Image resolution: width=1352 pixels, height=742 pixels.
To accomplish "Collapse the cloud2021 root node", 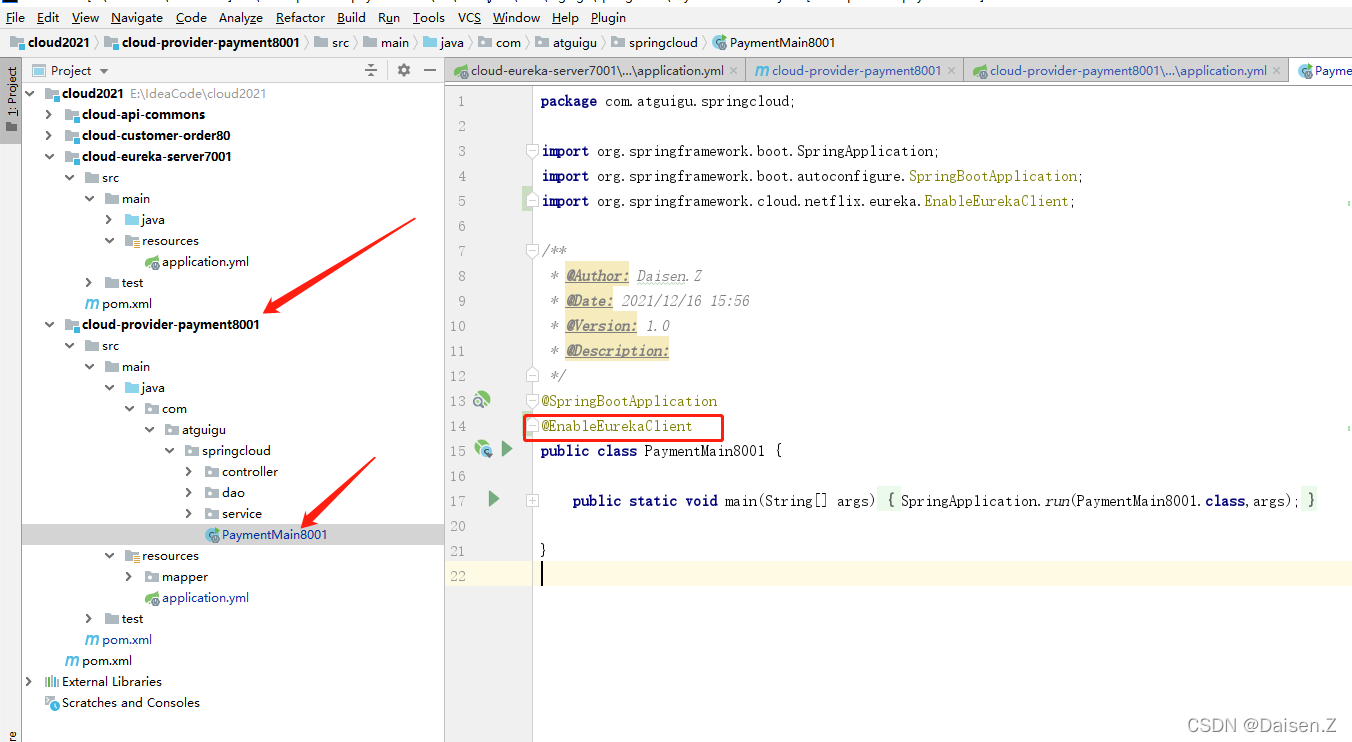I will (30, 94).
